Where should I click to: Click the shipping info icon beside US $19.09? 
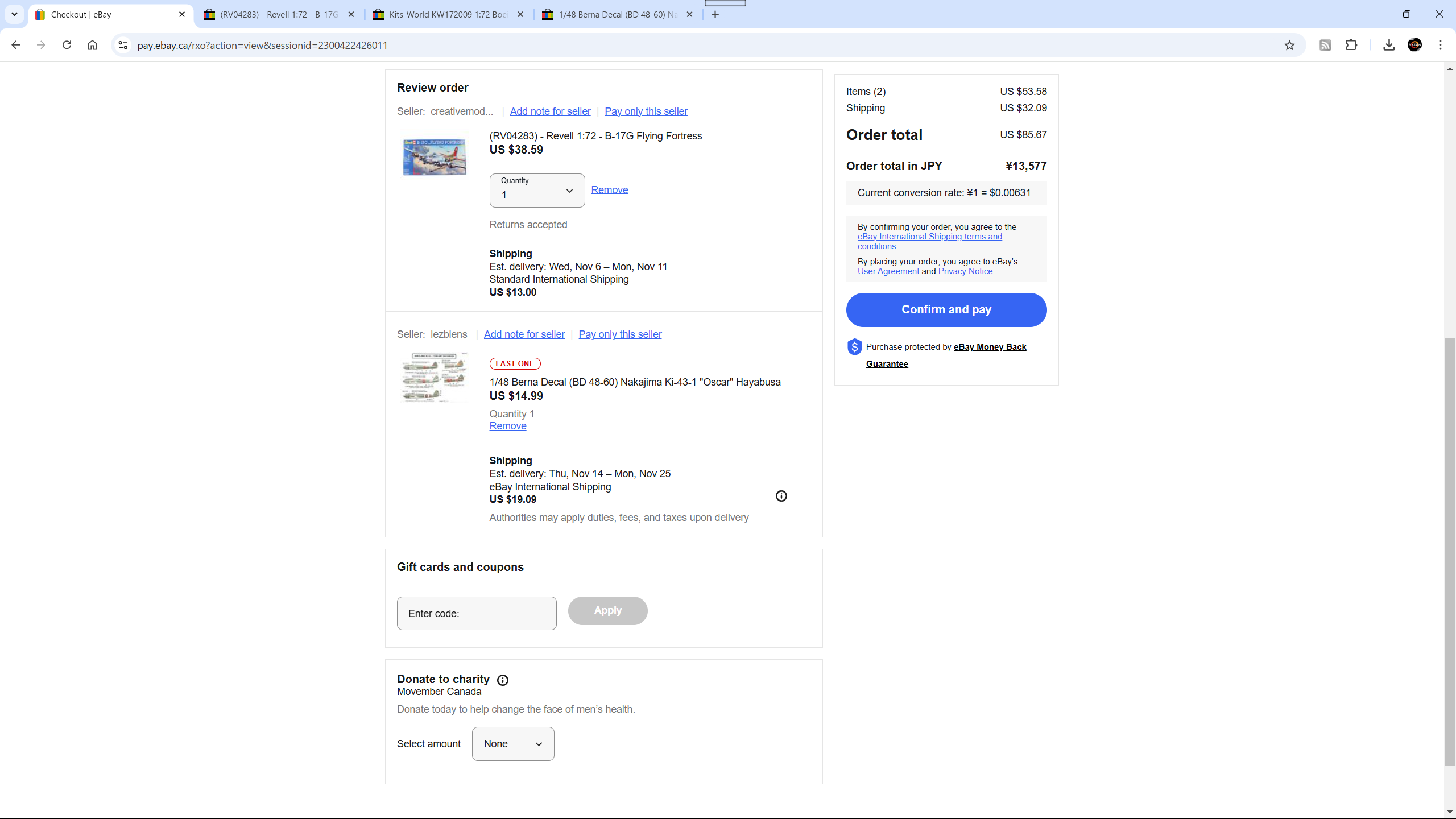click(781, 496)
